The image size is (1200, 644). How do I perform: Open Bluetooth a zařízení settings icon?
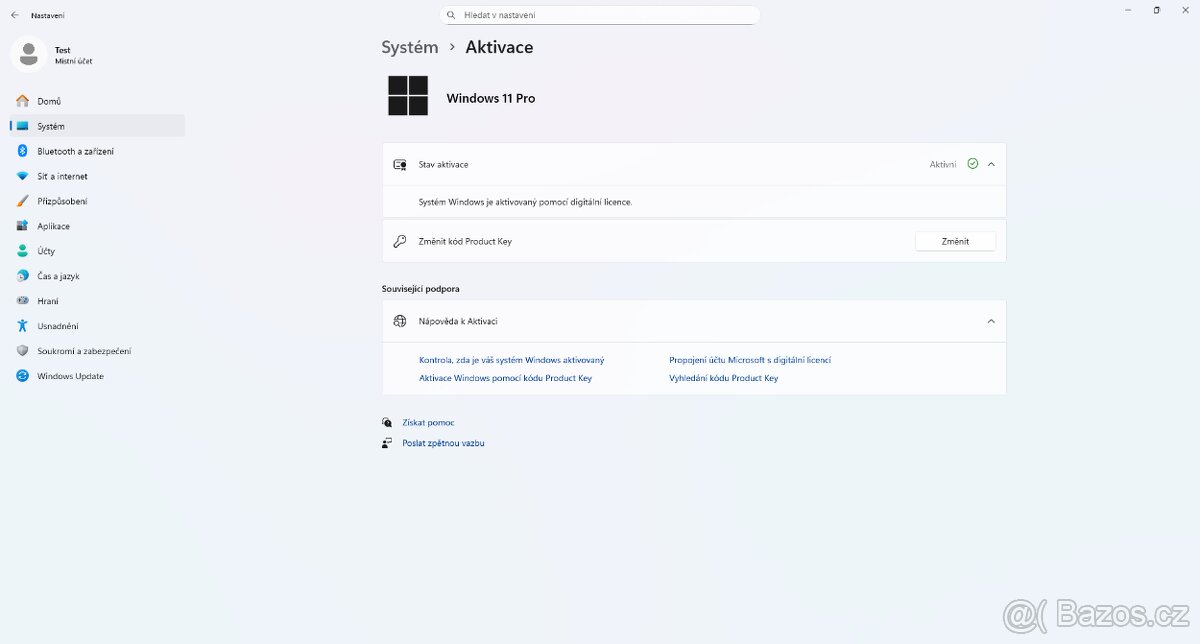[22, 151]
